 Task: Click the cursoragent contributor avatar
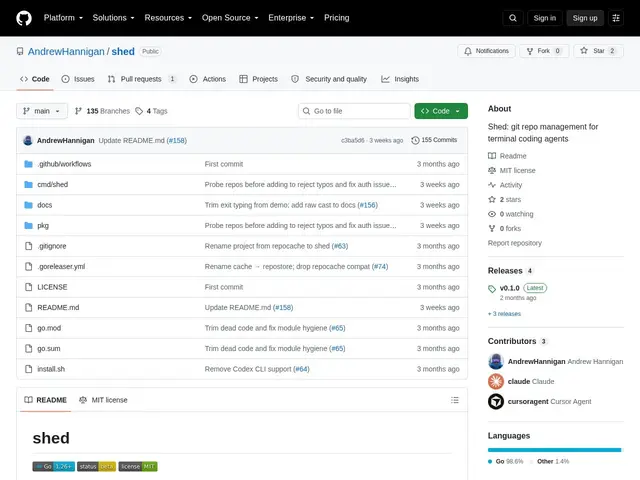[x=496, y=402]
